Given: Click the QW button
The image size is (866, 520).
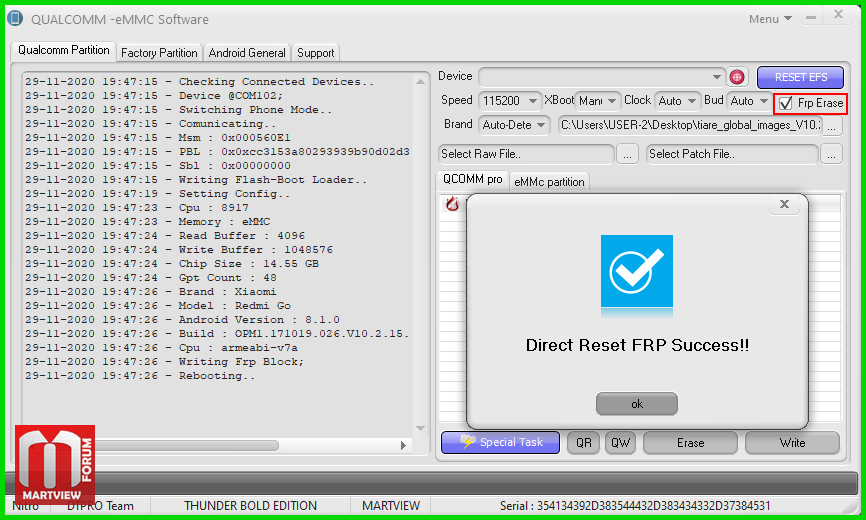Looking at the screenshot, I should coord(620,443).
